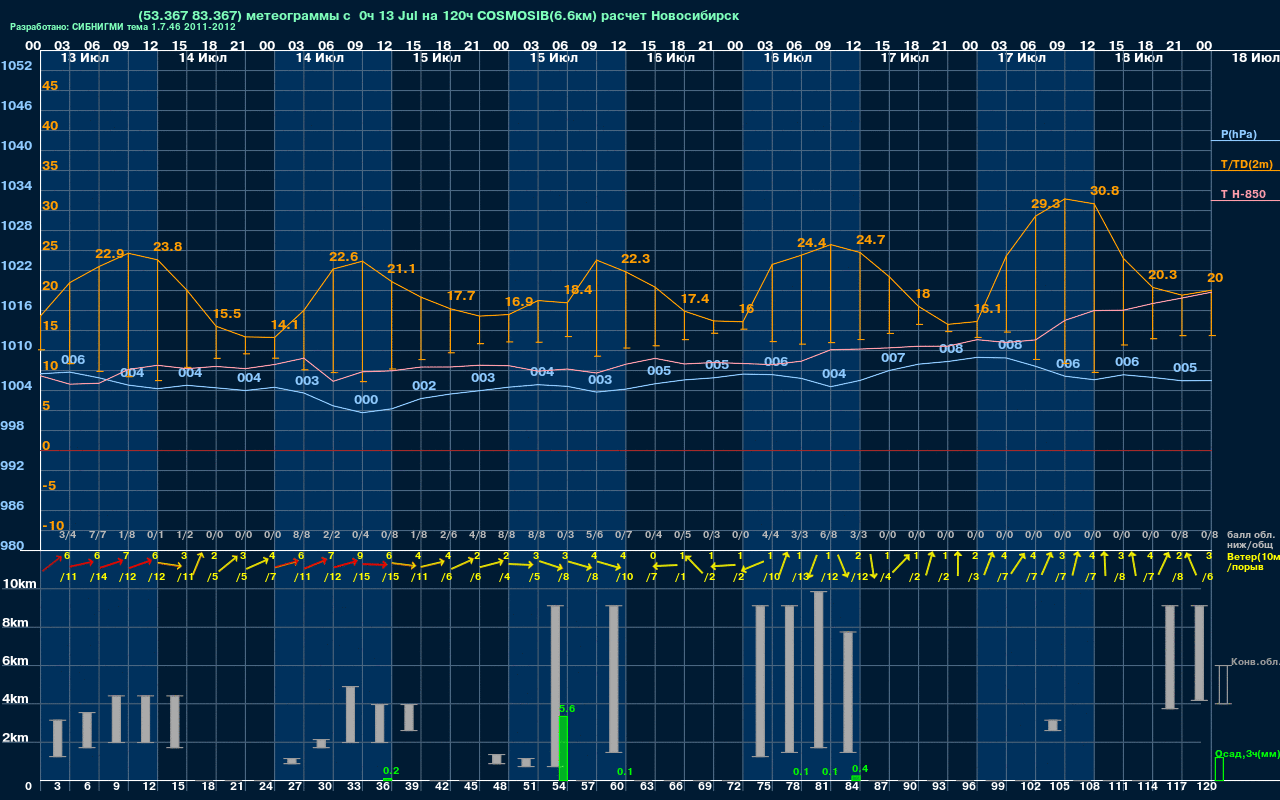Click the 0.2 precipitation amount label
Screen dimensions: 1280x800
tap(391, 770)
